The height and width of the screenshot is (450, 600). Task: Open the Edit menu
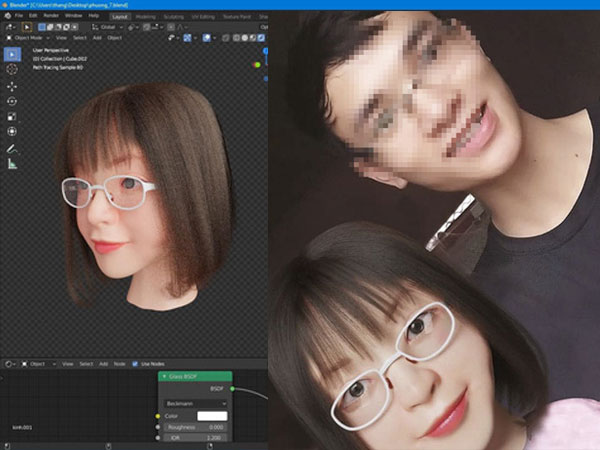[x=33, y=16]
